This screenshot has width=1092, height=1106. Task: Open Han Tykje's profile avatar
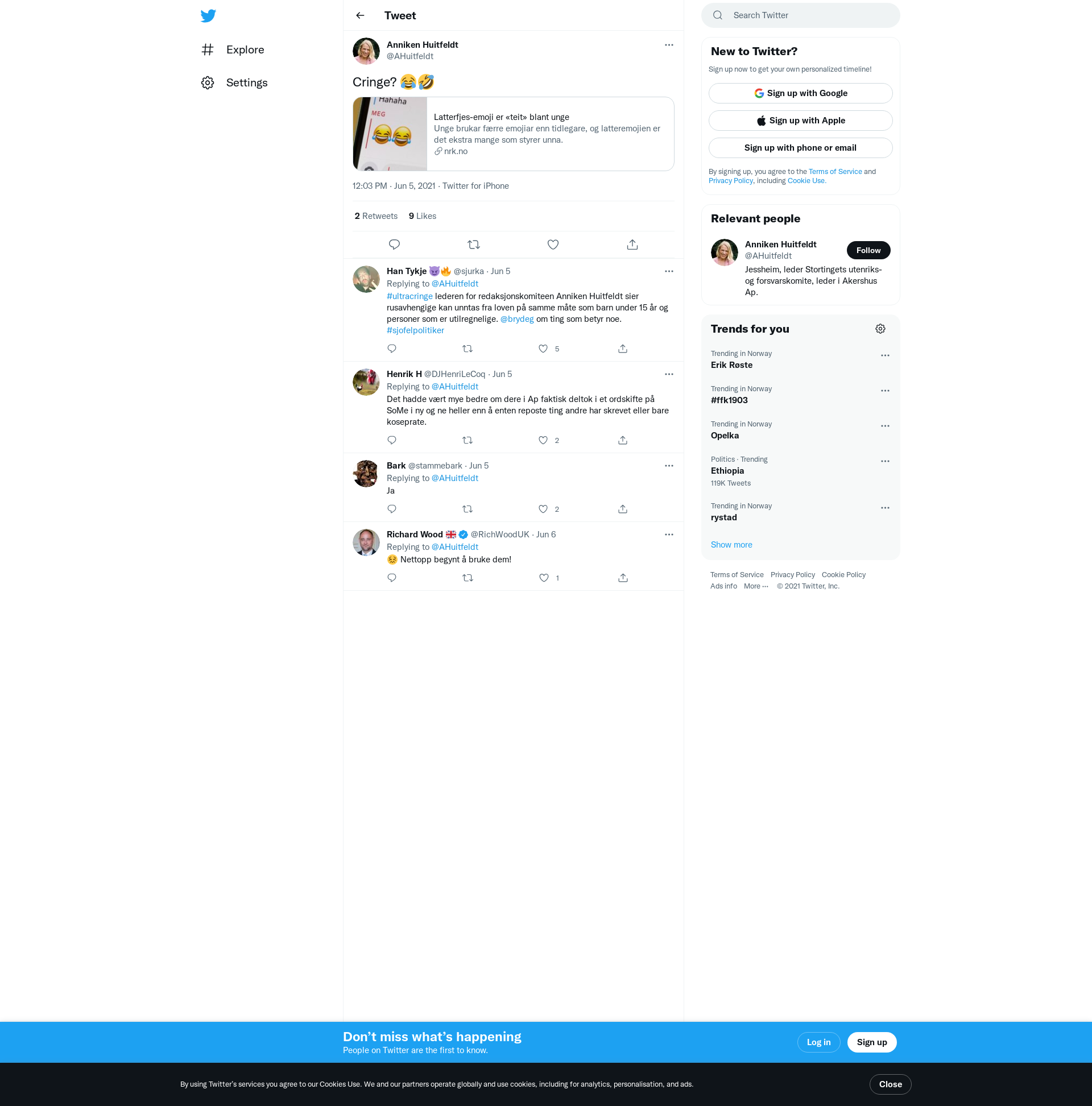tap(366, 279)
